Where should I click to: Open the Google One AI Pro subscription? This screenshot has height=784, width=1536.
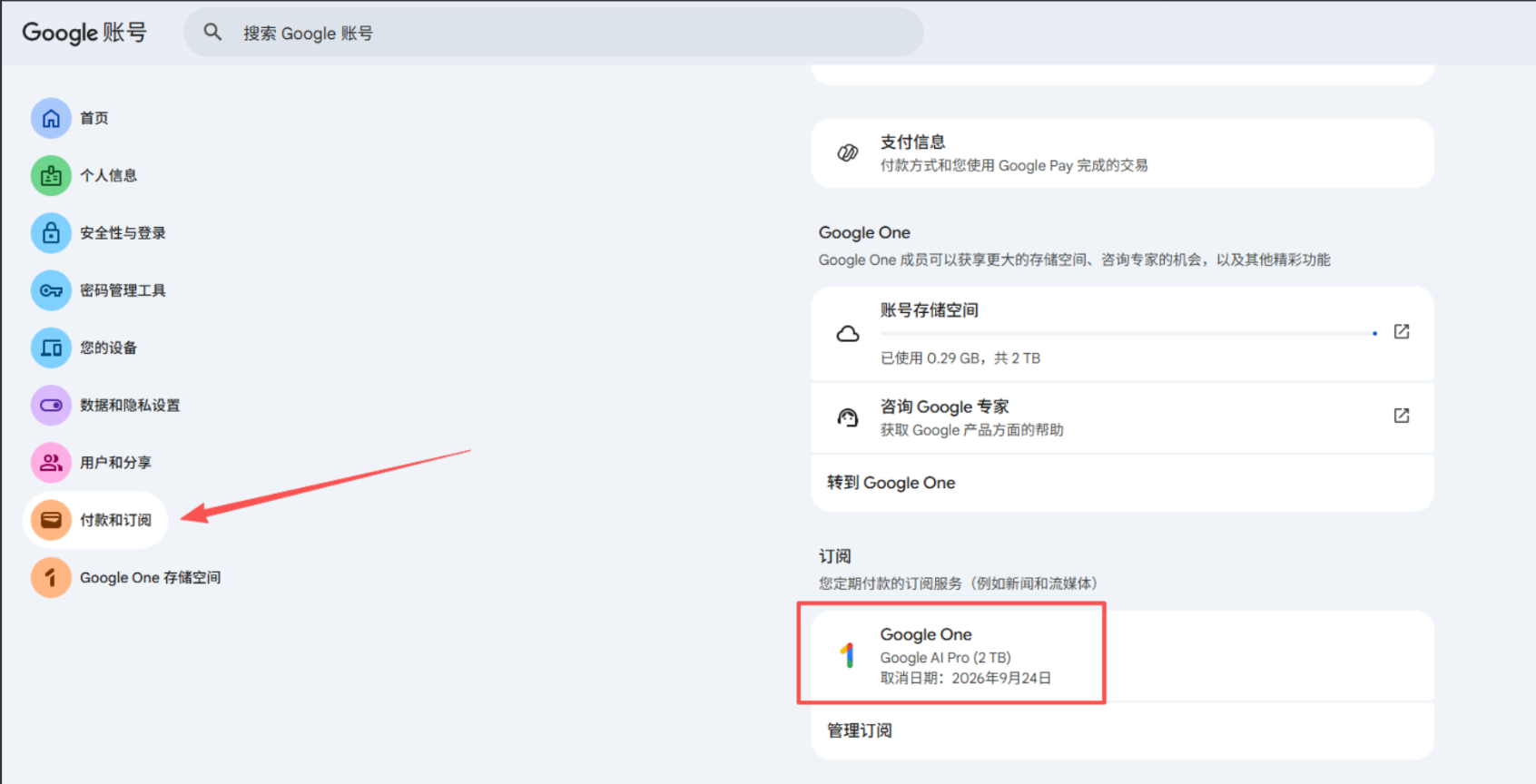(951, 655)
